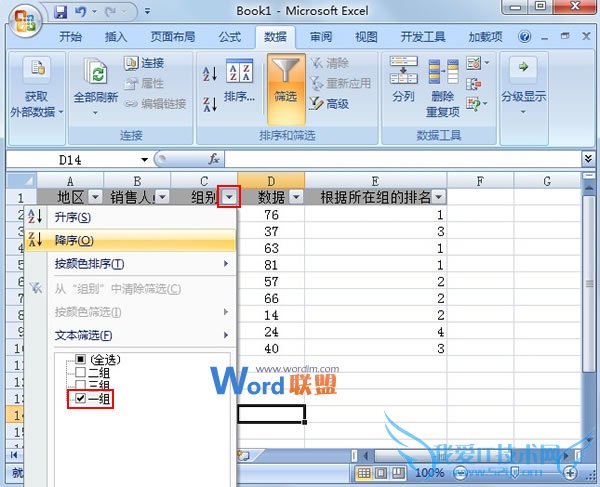The height and width of the screenshot is (487, 600).
Task: Choose 降序(O) in the filter menu
Action: (x=130, y=241)
